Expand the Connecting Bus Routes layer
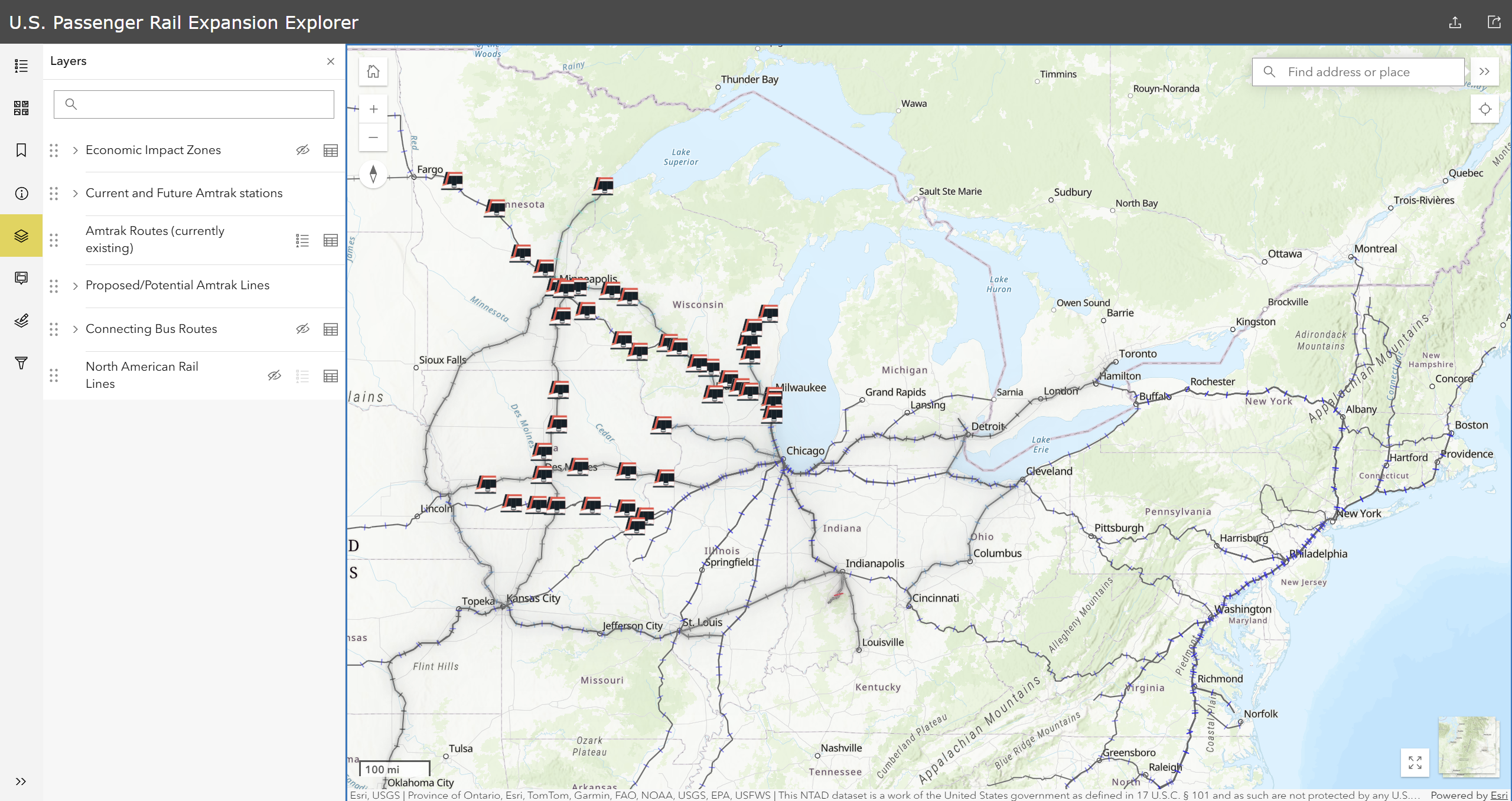Screen dimensions: 1512x801 (x=75, y=329)
